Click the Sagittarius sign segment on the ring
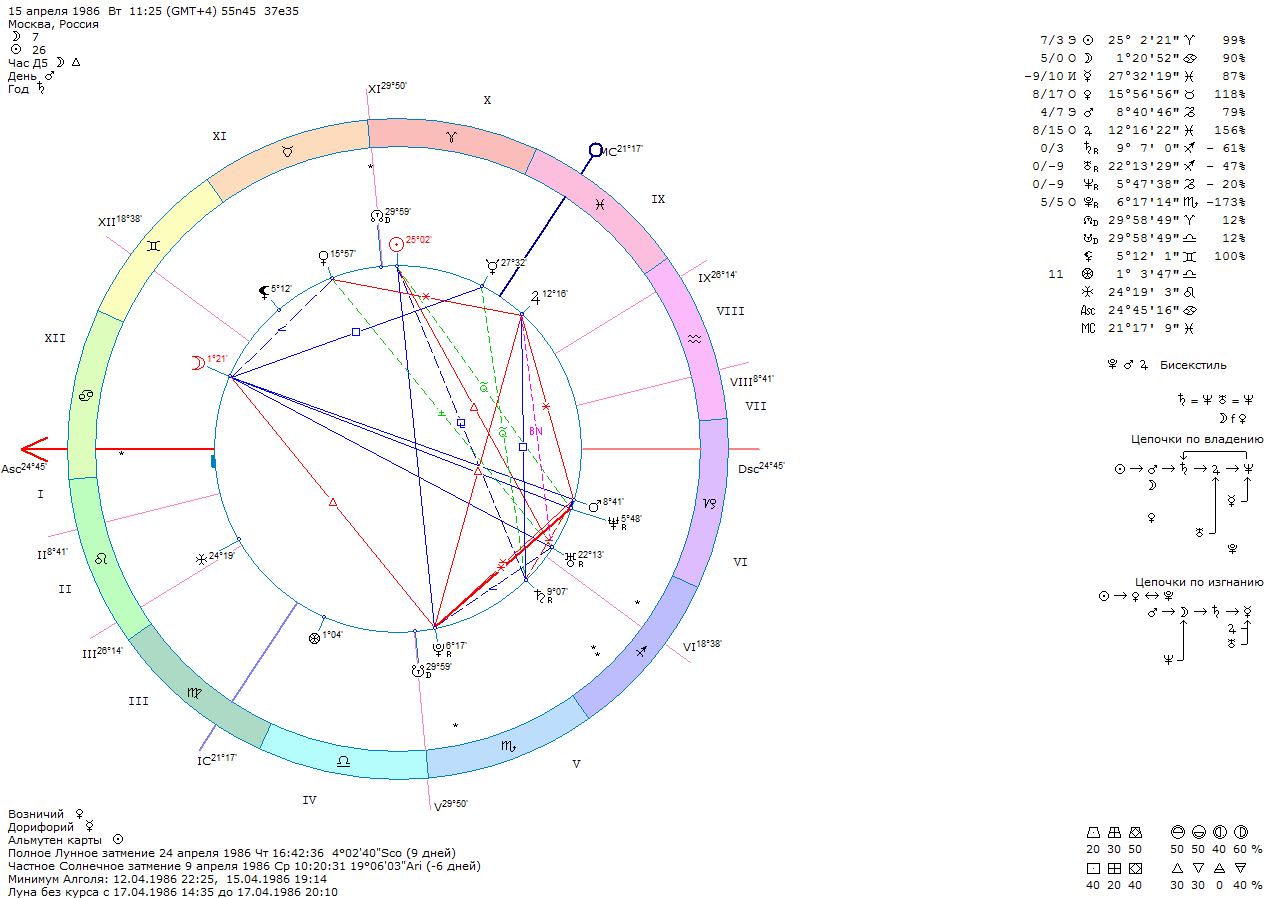 (643, 651)
